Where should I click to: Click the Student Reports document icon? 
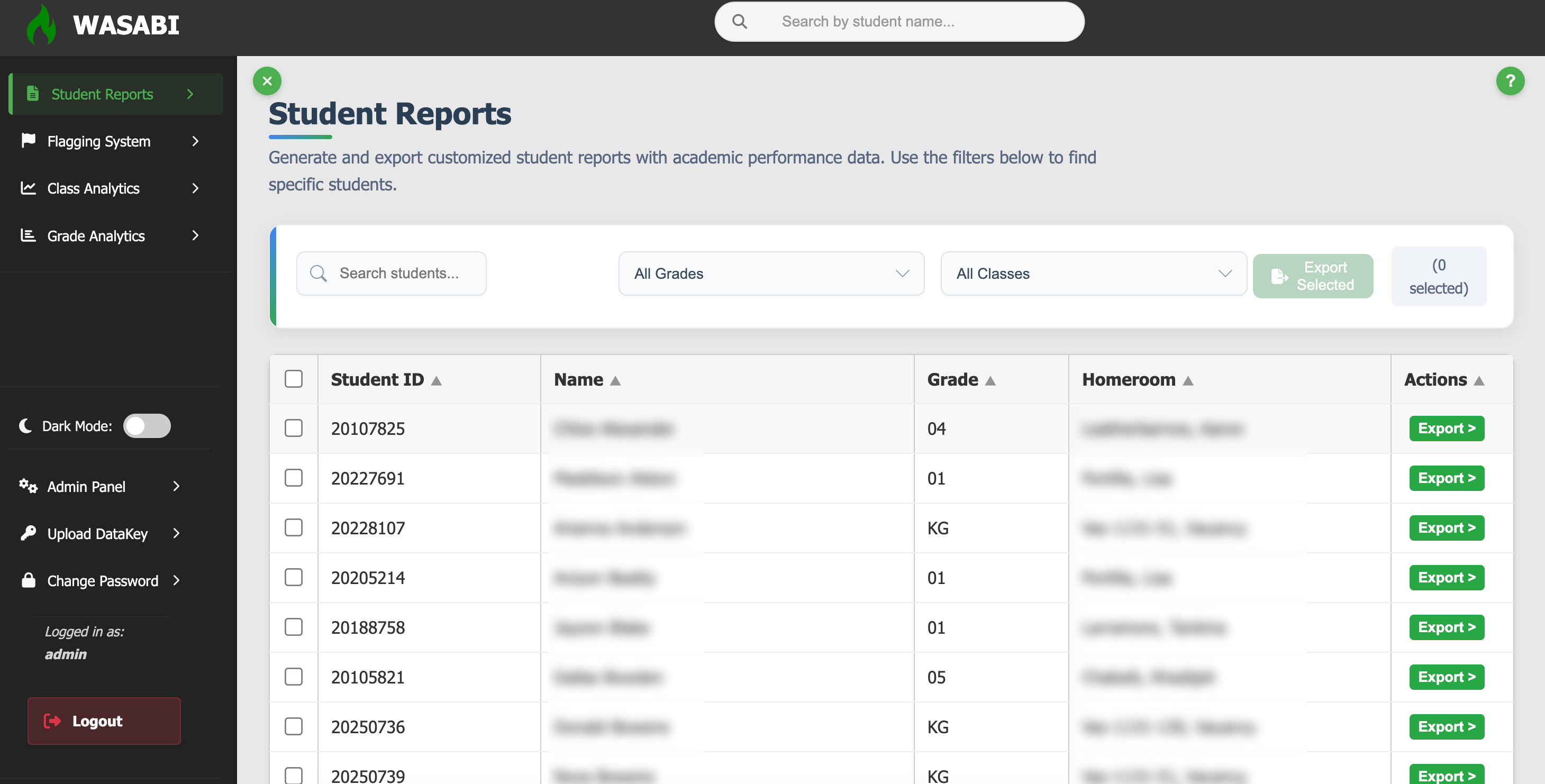tap(33, 94)
